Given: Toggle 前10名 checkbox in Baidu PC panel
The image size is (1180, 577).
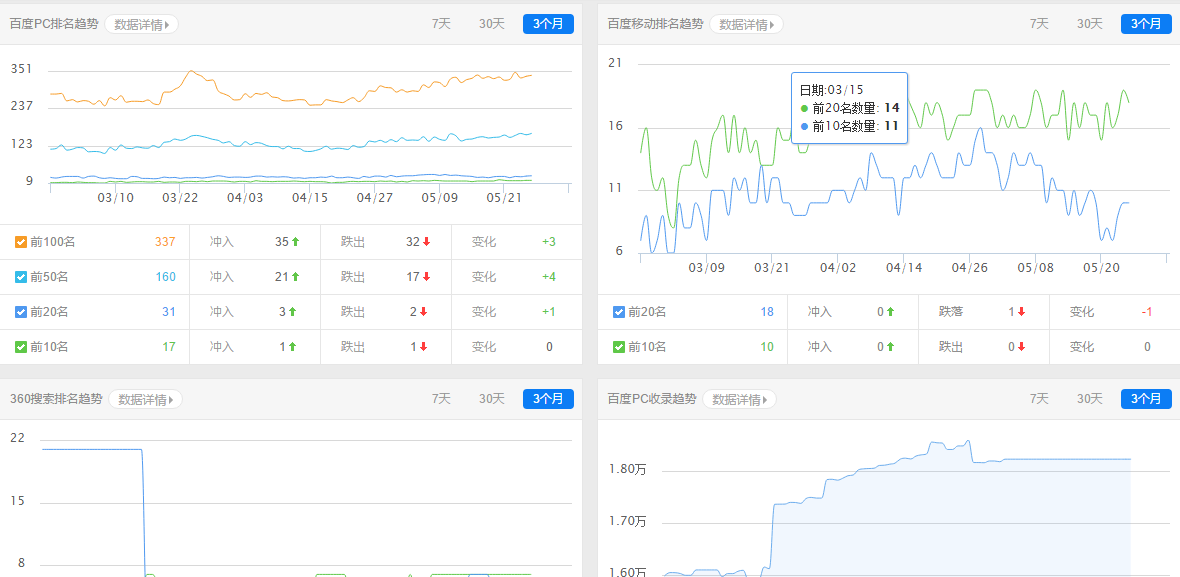Looking at the screenshot, I should click(21, 347).
